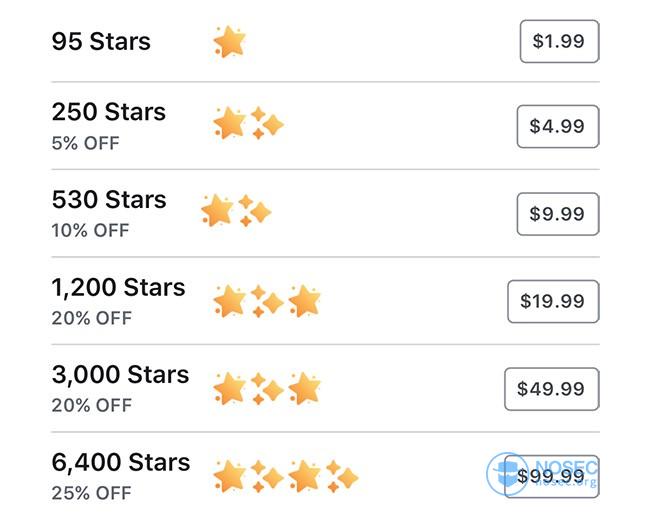Tap the star icons next to 530 Stars
The height and width of the screenshot is (520, 650).
[x=236, y=211]
